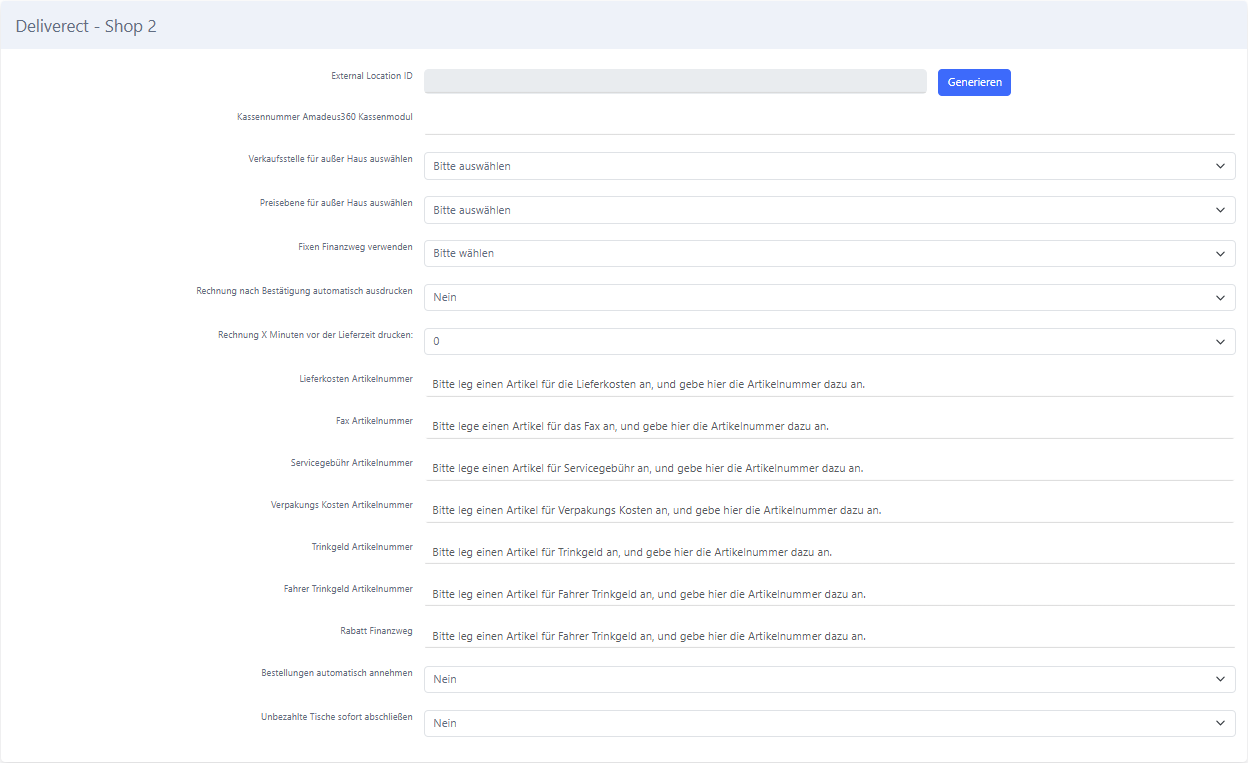Click the Bestellungen automatisch annehmen label
This screenshot has height=763, width=1248.
(337, 674)
